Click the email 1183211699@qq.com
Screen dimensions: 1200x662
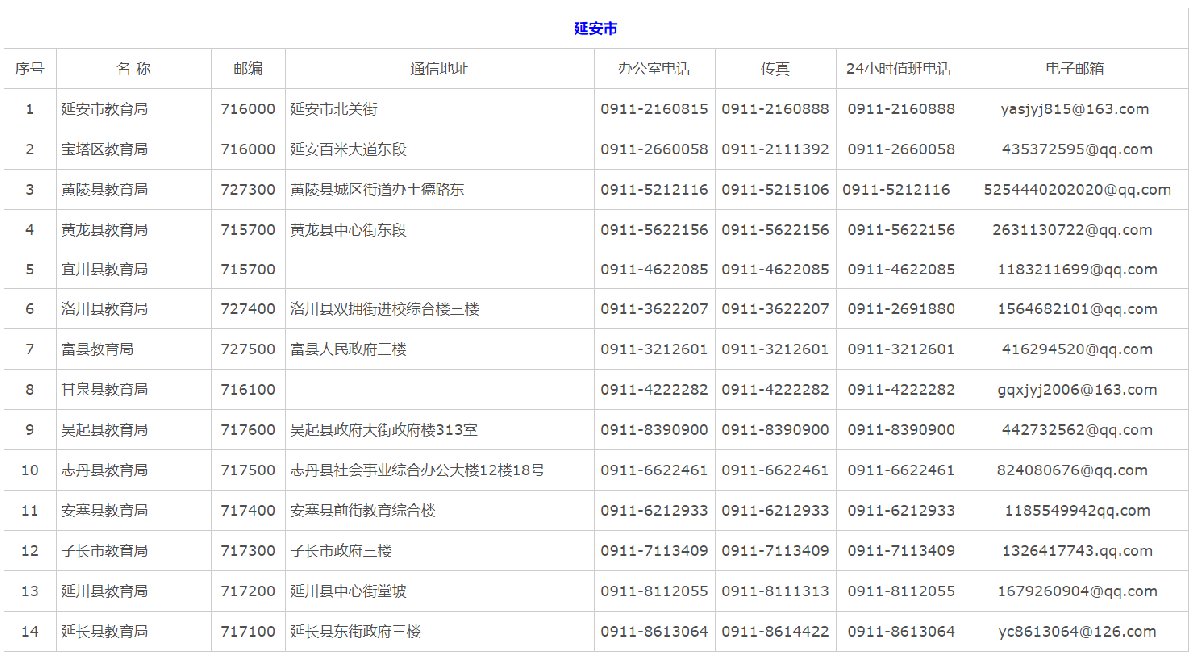[x=1077, y=269]
